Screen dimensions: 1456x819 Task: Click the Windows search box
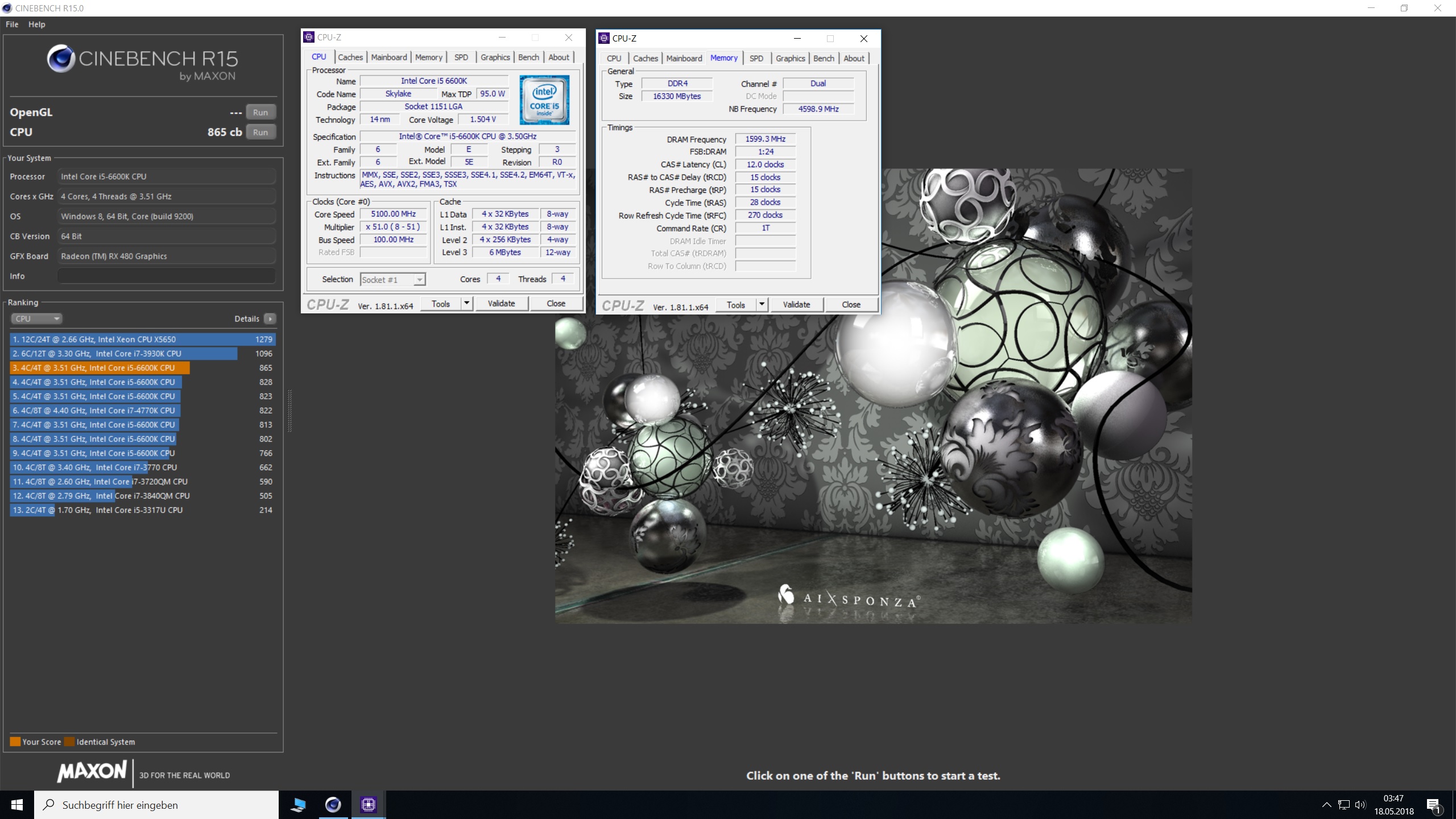(x=156, y=805)
